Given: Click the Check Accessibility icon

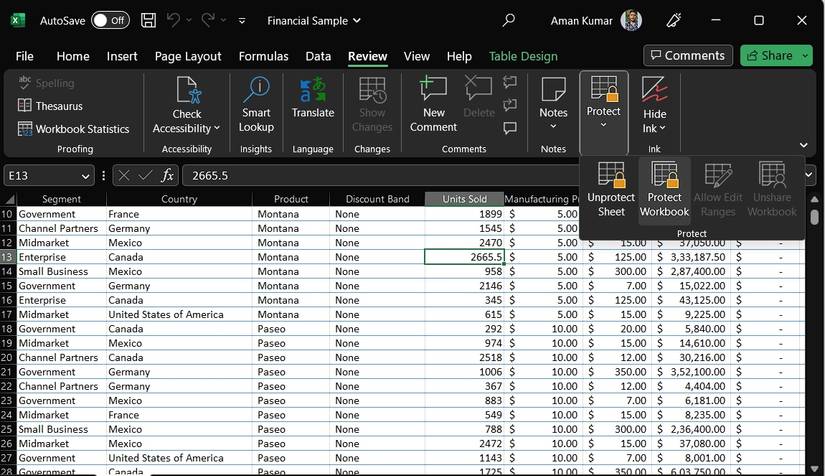Looking at the screenshot, I should pyautogui.click(x=187, y=92).
